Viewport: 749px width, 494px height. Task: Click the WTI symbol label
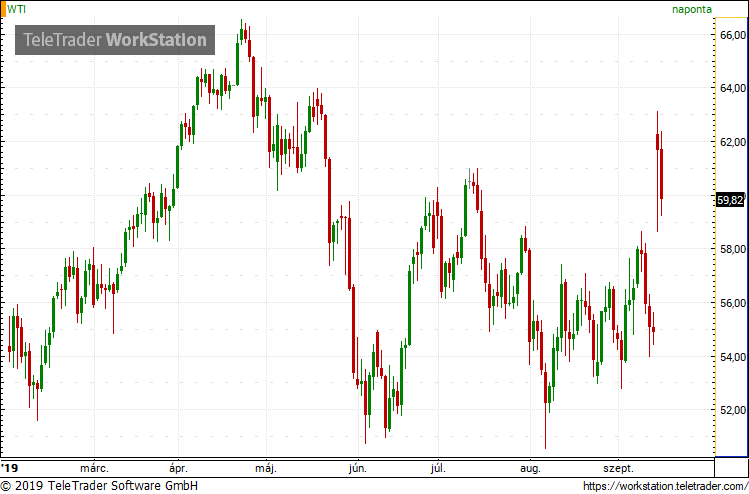point(16,9)
